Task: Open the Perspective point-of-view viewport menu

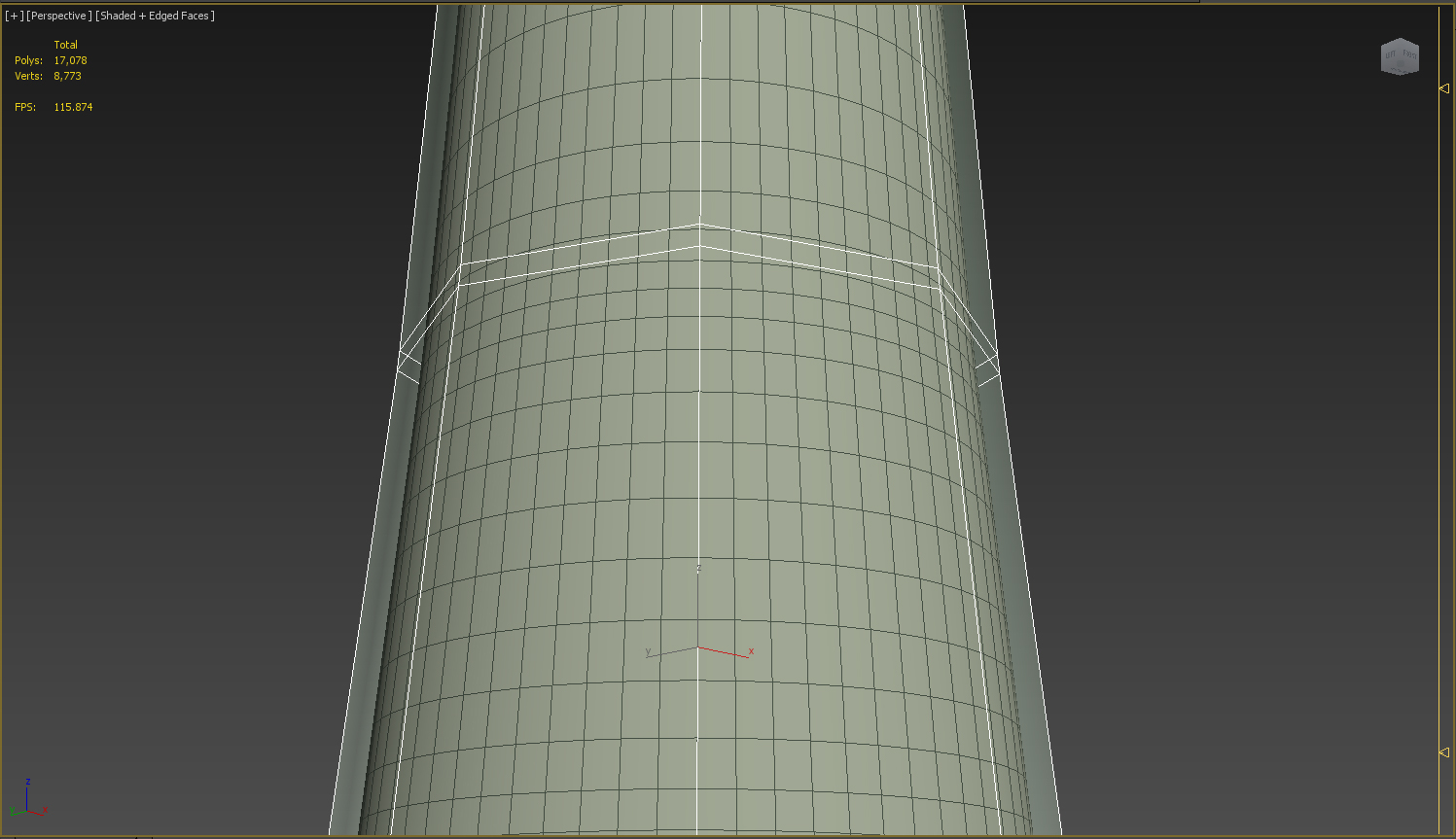Action: tap(59, 16)
